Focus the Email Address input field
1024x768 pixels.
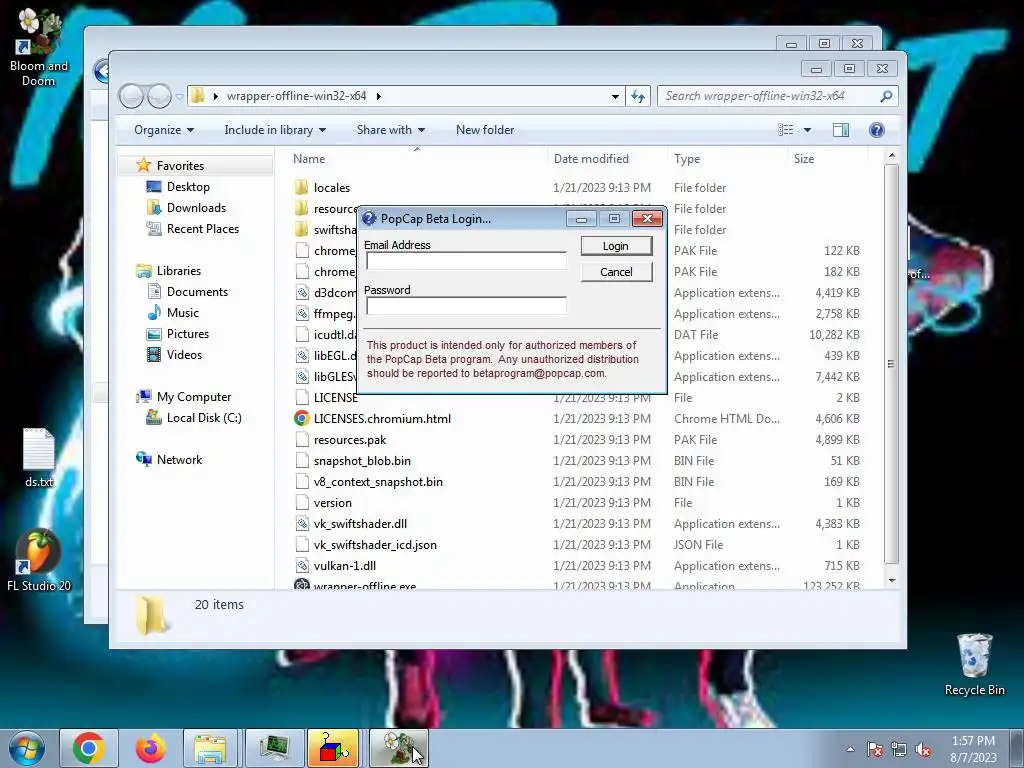click(x=466, y=261)
